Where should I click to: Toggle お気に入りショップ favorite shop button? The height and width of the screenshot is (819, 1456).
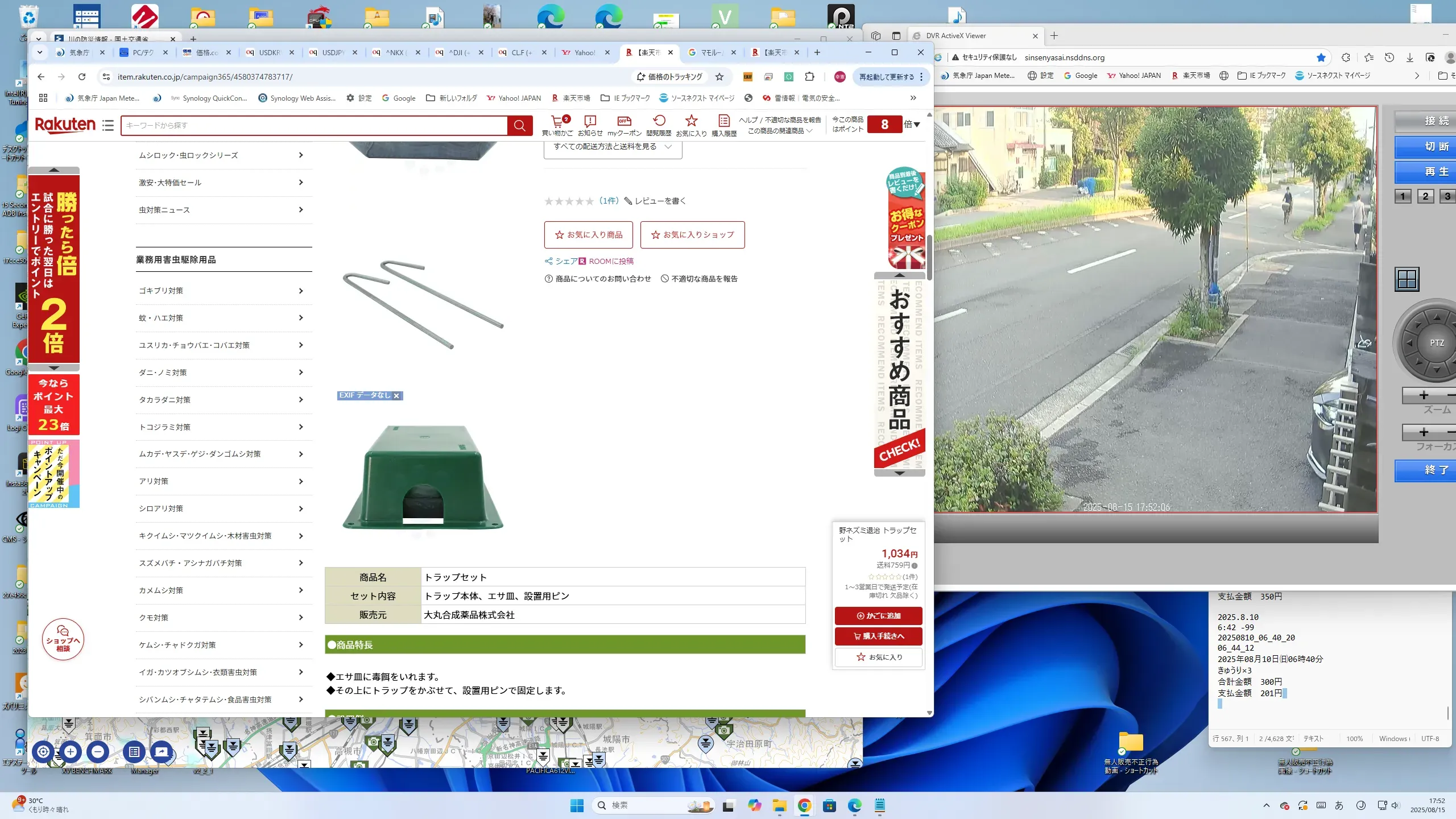[x=692, y=235]
